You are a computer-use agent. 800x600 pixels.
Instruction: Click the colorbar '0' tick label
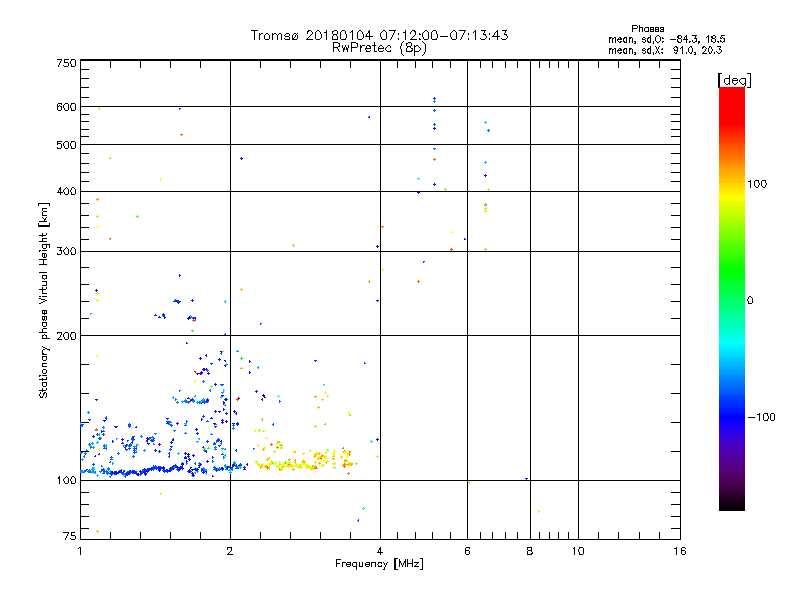749,301
